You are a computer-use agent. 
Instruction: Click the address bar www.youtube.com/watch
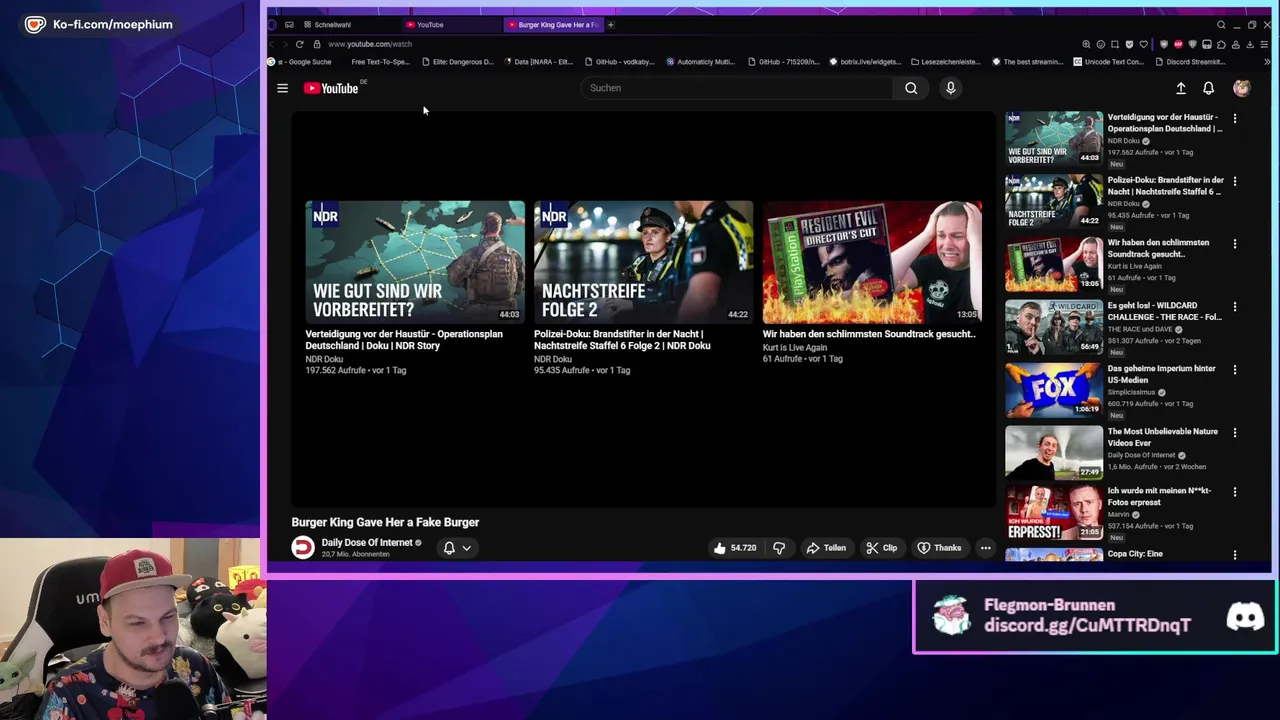click(x=370, y=44)
